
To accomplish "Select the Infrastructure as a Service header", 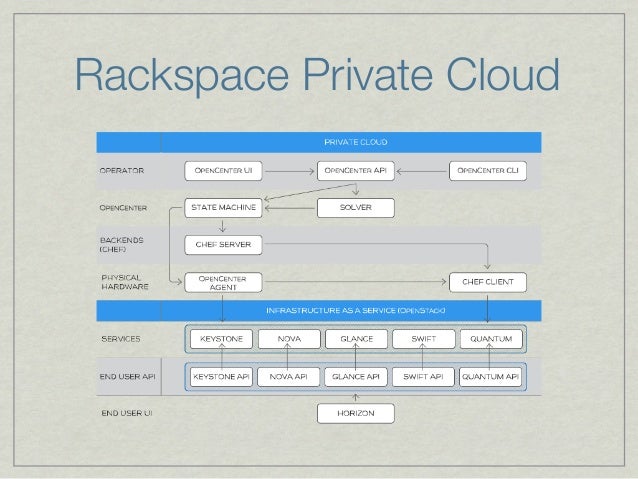I will 319,311.
